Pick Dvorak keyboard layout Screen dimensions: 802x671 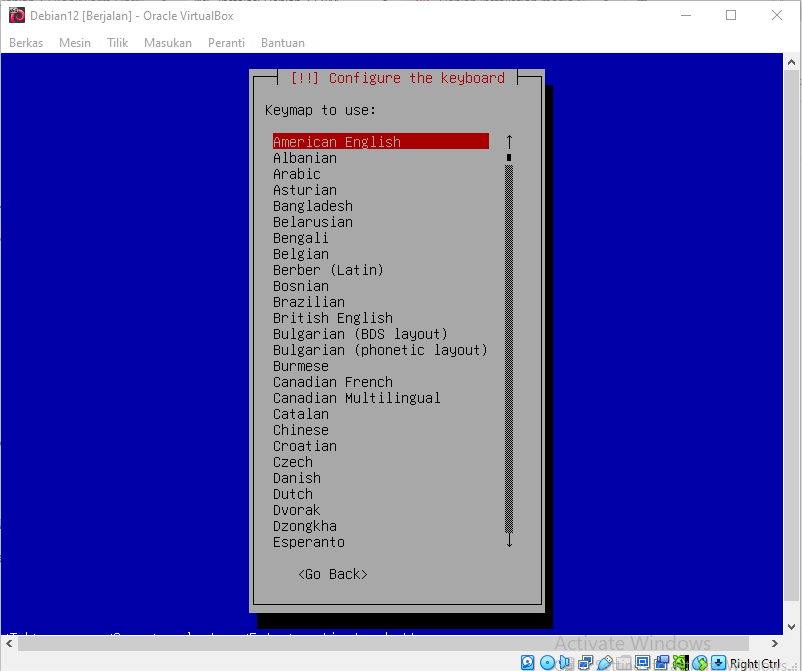[297, 510]
